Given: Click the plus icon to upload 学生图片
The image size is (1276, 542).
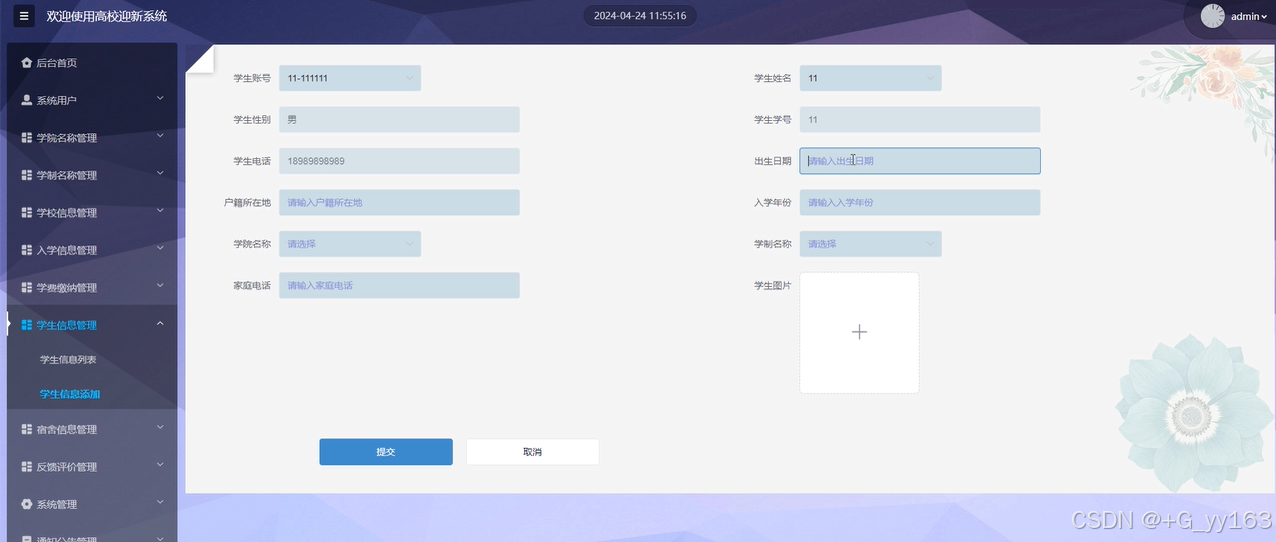Looking at the screenshot, I should point(859,332).
